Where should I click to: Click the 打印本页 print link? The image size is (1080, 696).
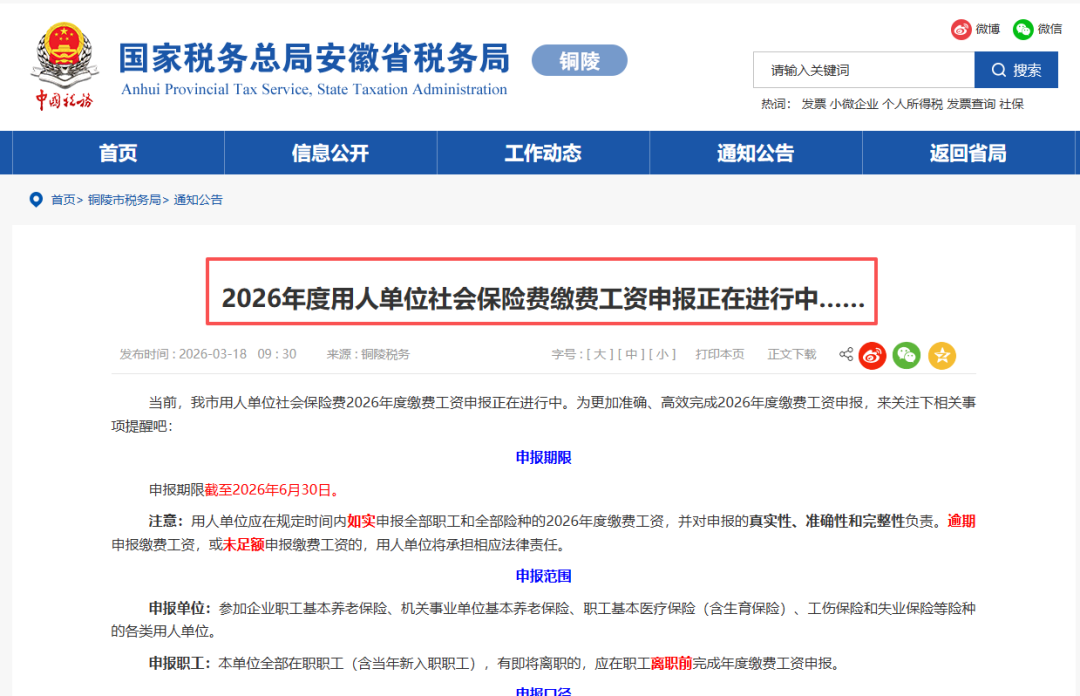coord(720,354)
